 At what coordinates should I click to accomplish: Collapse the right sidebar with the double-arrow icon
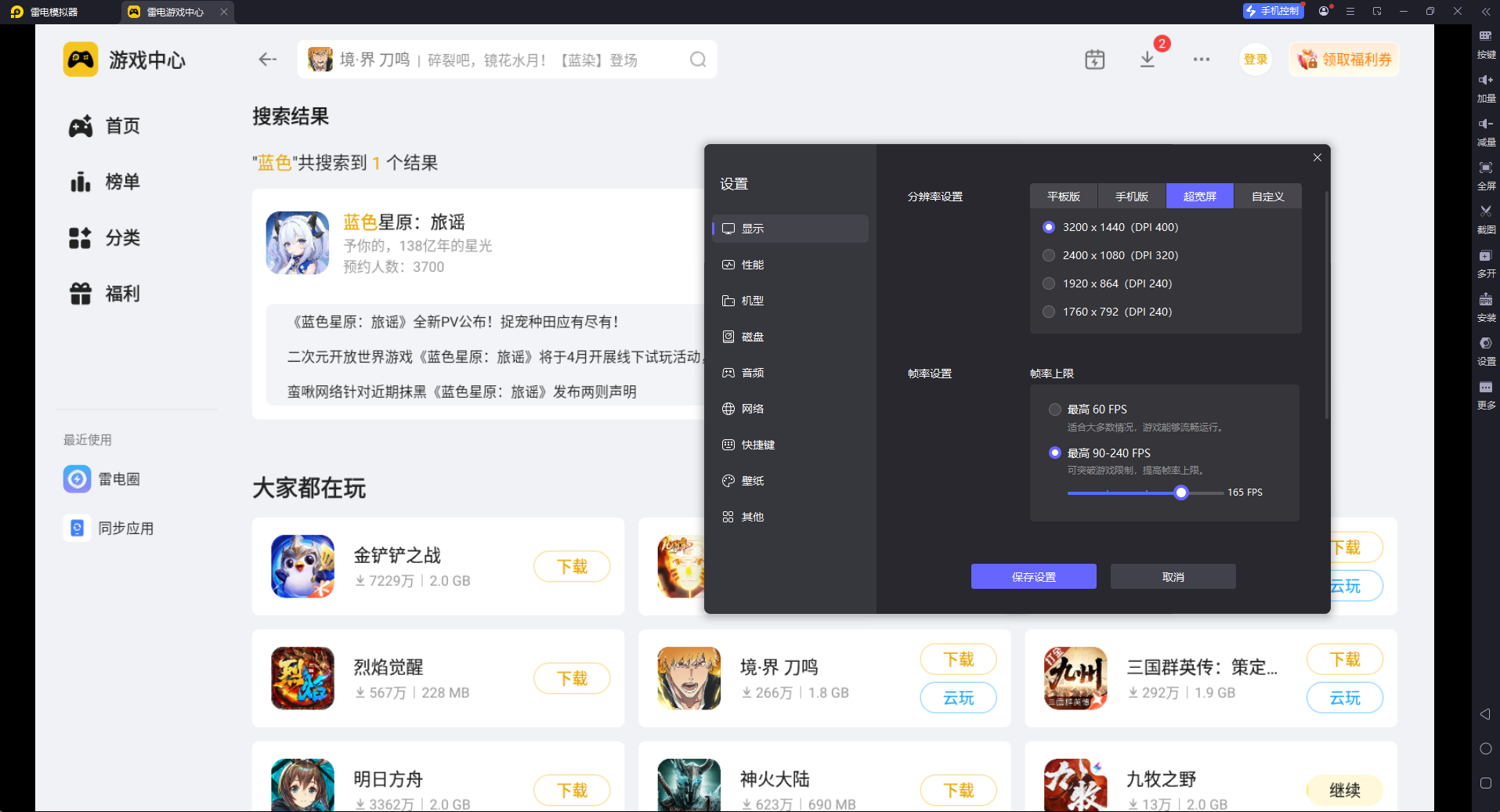coord(1485,12)
